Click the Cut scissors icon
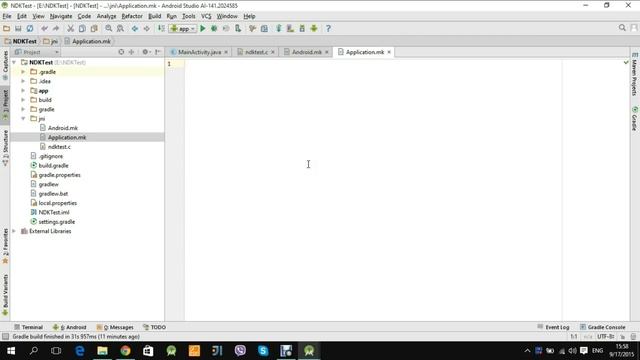The height and width of the screenshot is (360, 640). coord(70,29)
